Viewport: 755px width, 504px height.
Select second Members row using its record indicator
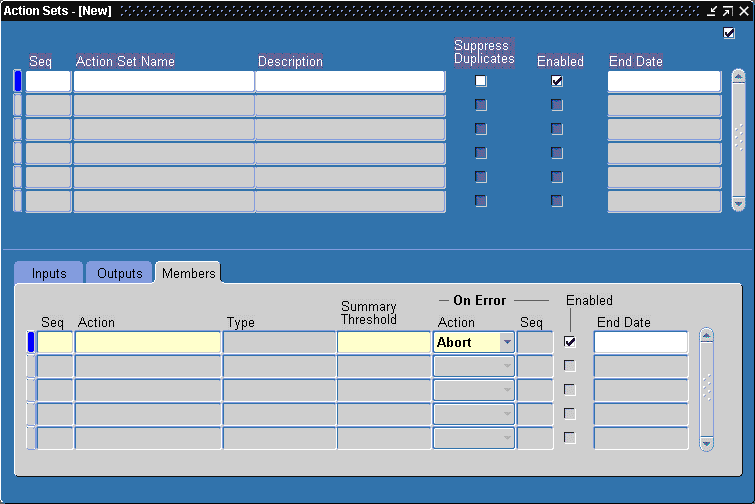coord(31,366)
